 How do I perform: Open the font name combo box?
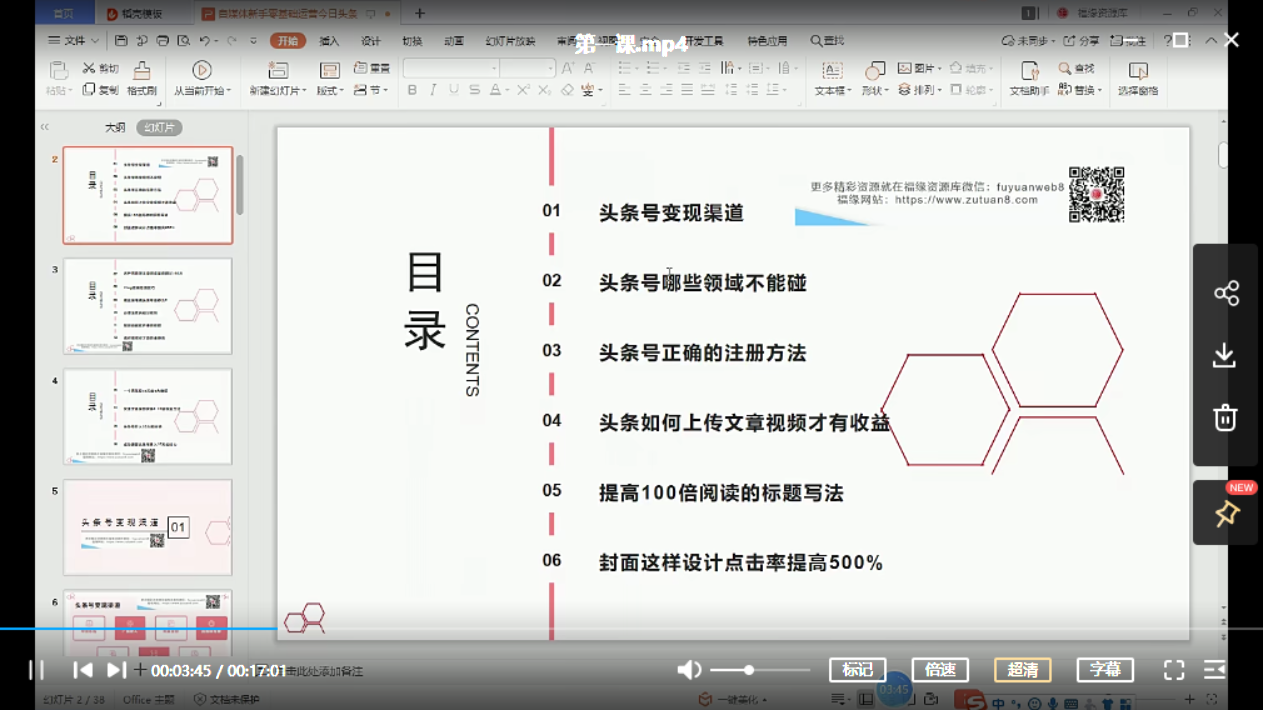point(450,68)
